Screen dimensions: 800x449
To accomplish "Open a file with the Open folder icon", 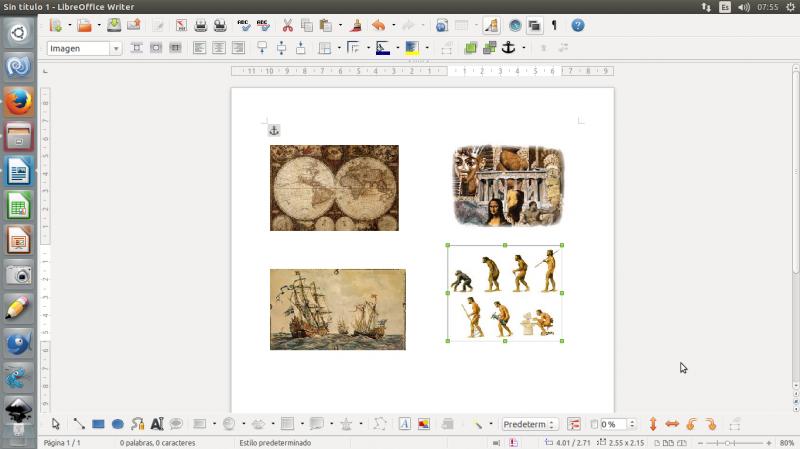I will (x=85, y=26).
